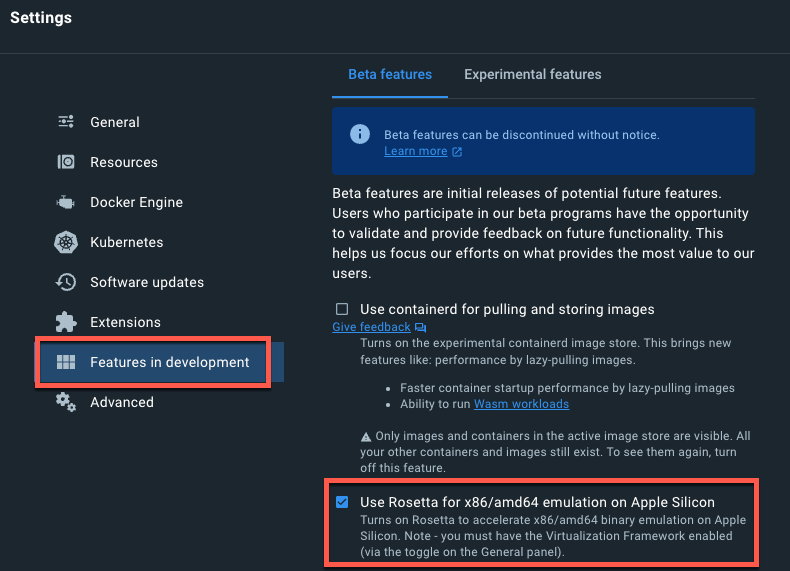This screenshot has width=790, height=571.
Task: Click the info icon in the blue banner
Action: pos(359,134)
